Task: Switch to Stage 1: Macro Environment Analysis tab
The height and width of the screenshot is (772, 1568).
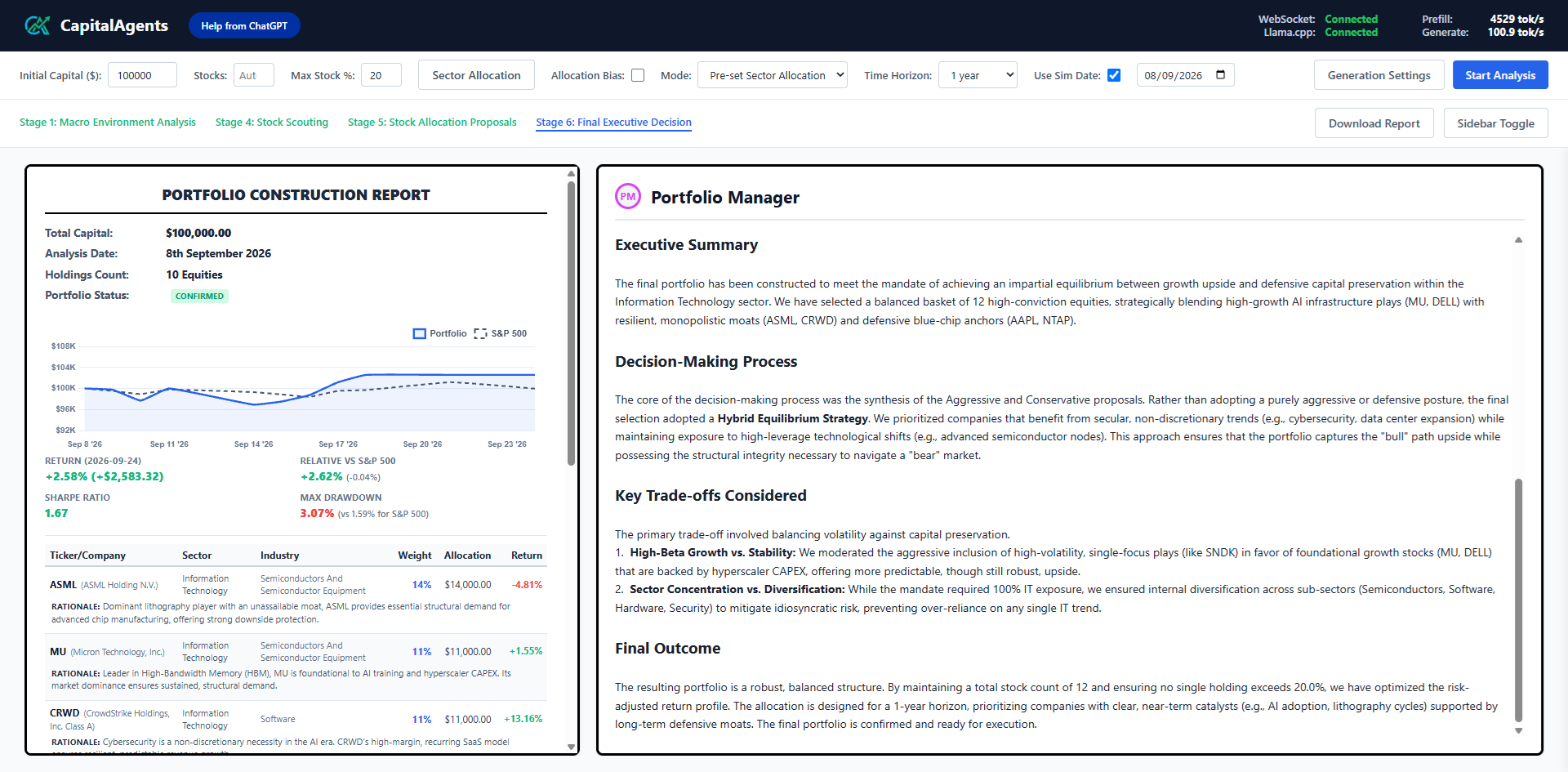Action: 108,123
